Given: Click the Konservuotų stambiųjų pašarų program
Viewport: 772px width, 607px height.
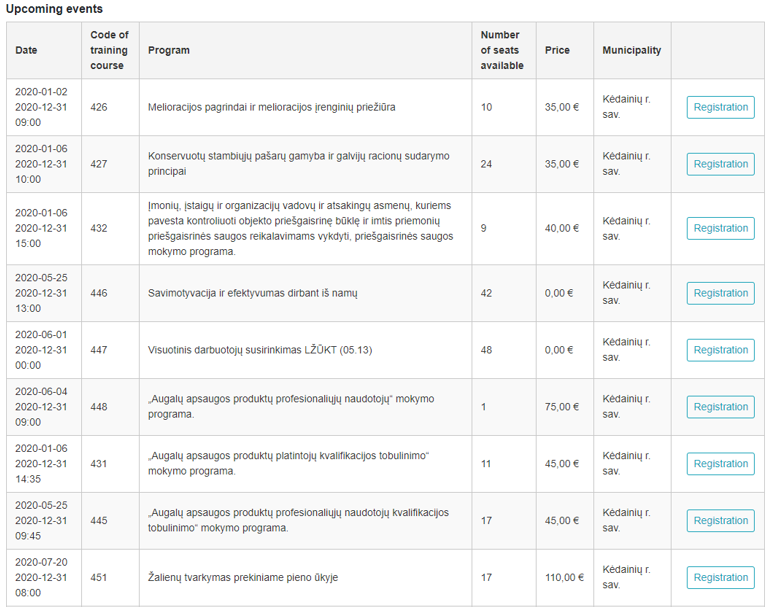Looking at the screenshot, I should 298,164.
